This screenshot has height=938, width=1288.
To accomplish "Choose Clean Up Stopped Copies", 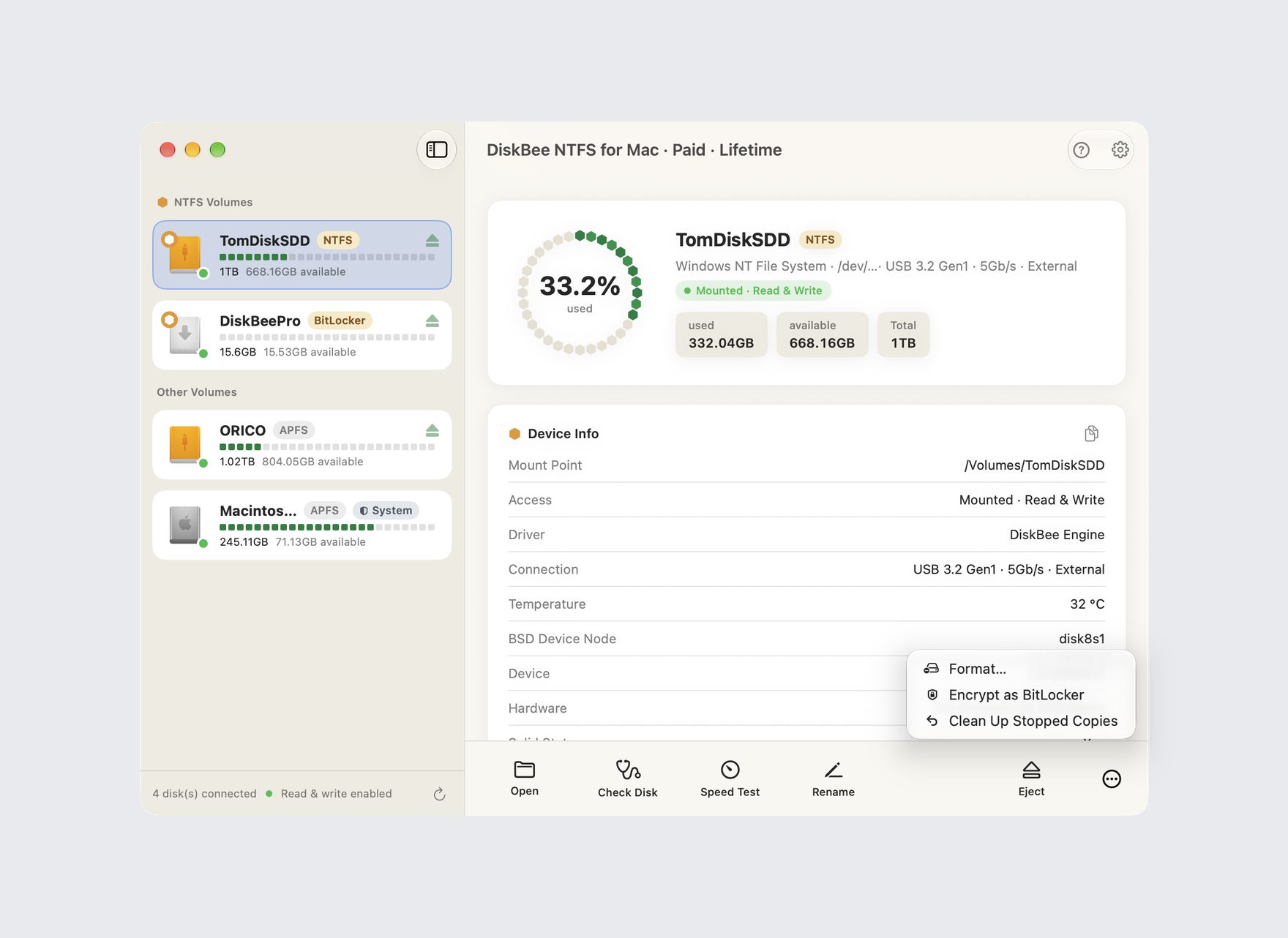I will click(x=1021, y=721).
